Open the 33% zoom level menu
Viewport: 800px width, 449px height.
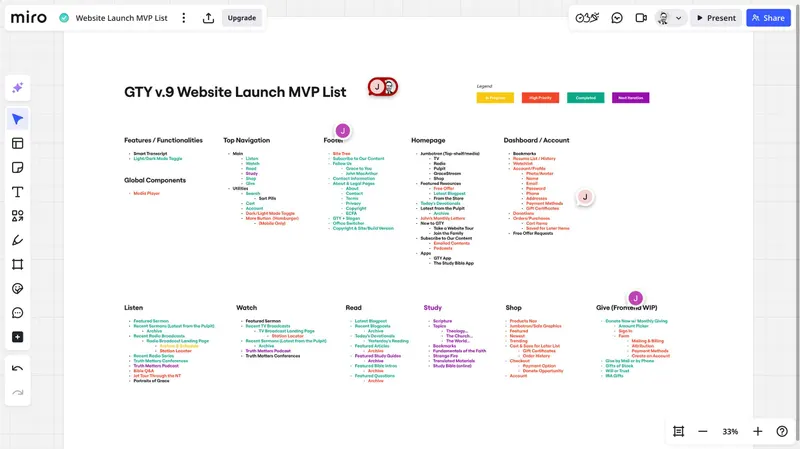730,432
